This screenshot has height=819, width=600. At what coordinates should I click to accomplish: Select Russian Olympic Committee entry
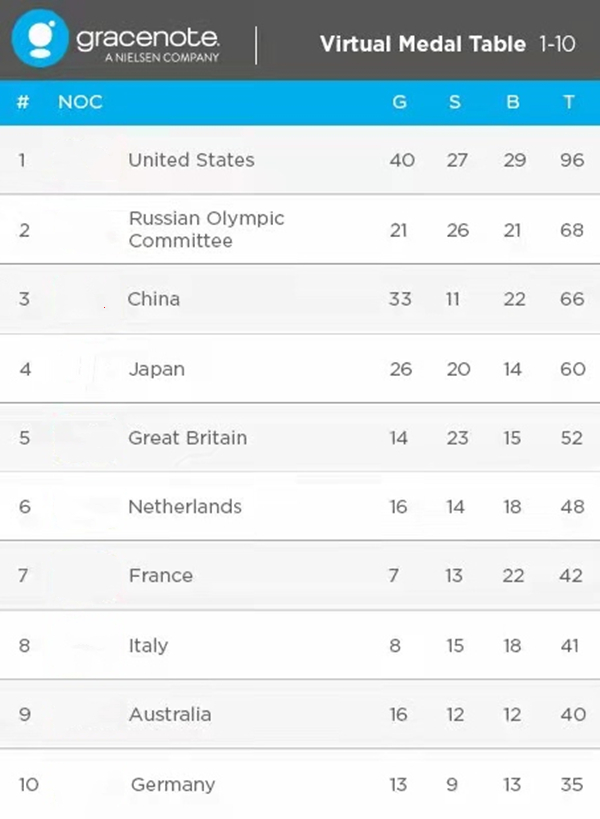tap(206, 229)
